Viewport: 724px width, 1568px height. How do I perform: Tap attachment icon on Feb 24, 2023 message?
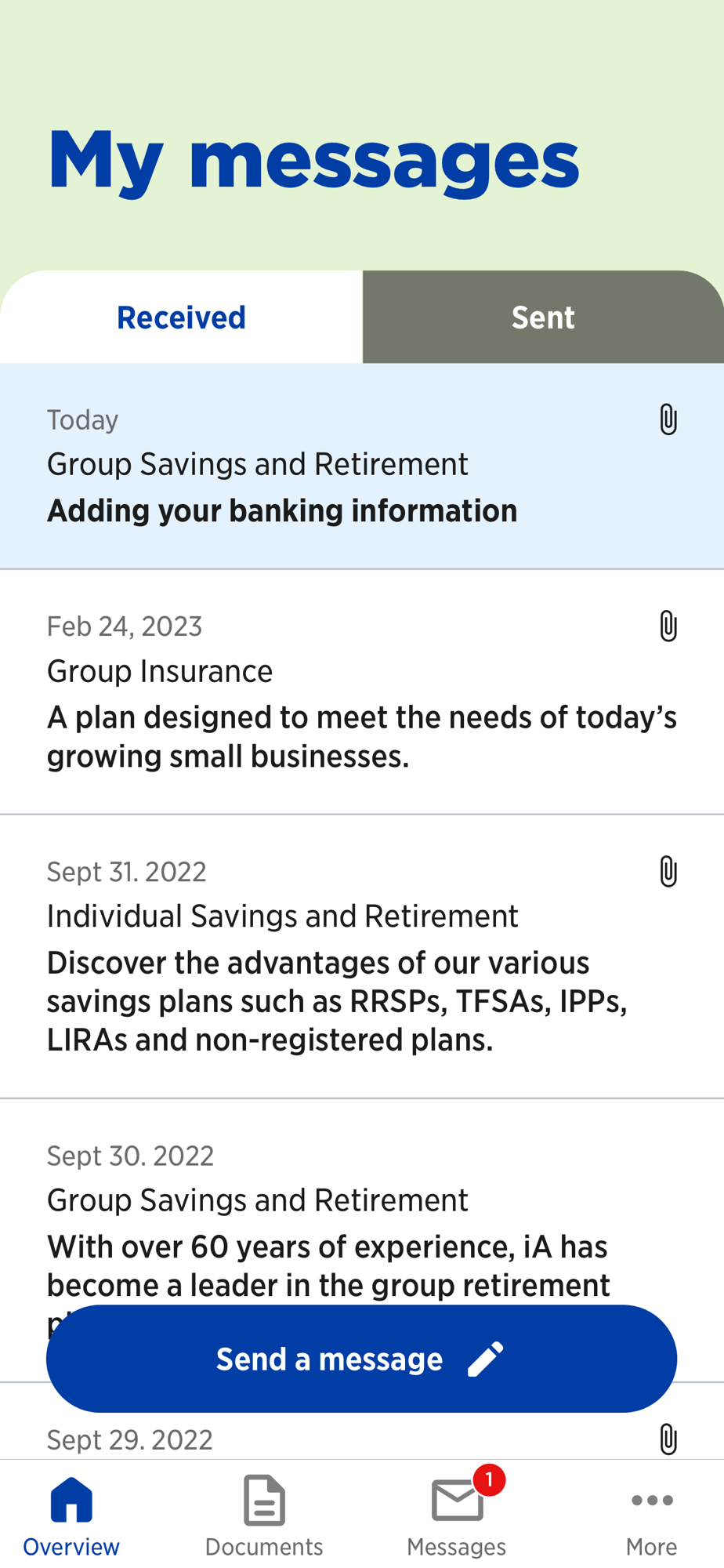tap(668, 626)
